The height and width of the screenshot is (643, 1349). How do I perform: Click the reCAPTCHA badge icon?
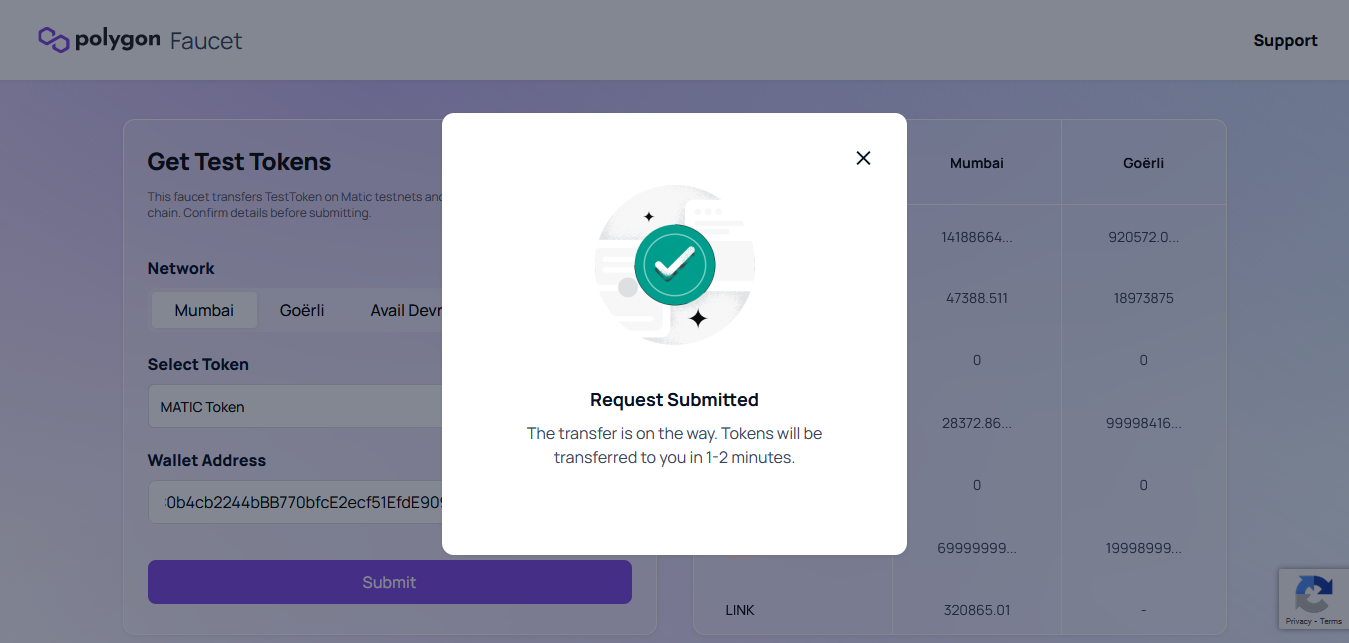tap(1312, 594)
